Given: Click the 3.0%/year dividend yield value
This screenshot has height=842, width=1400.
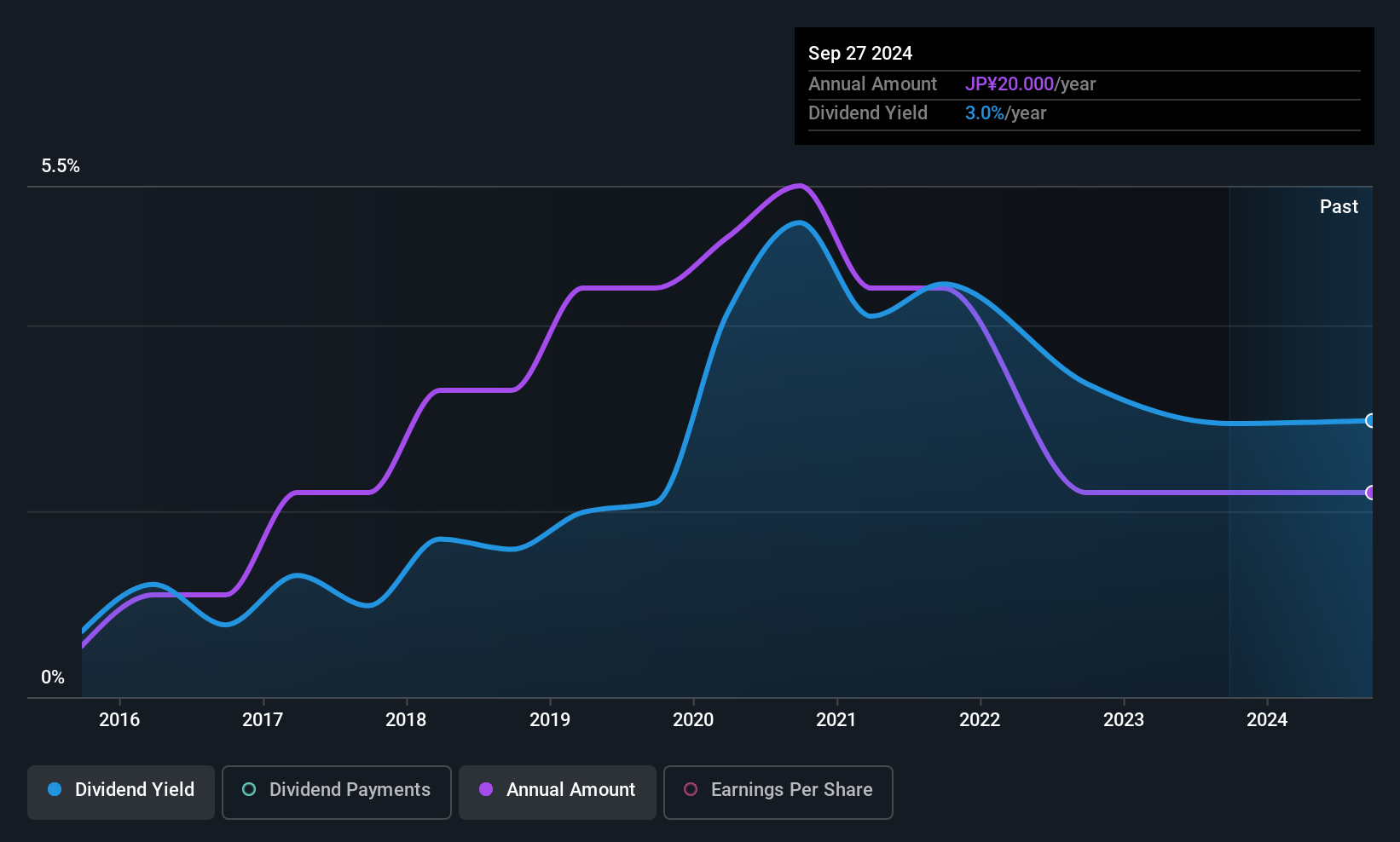Looking at the screenshot, I should coord(1005,112).
